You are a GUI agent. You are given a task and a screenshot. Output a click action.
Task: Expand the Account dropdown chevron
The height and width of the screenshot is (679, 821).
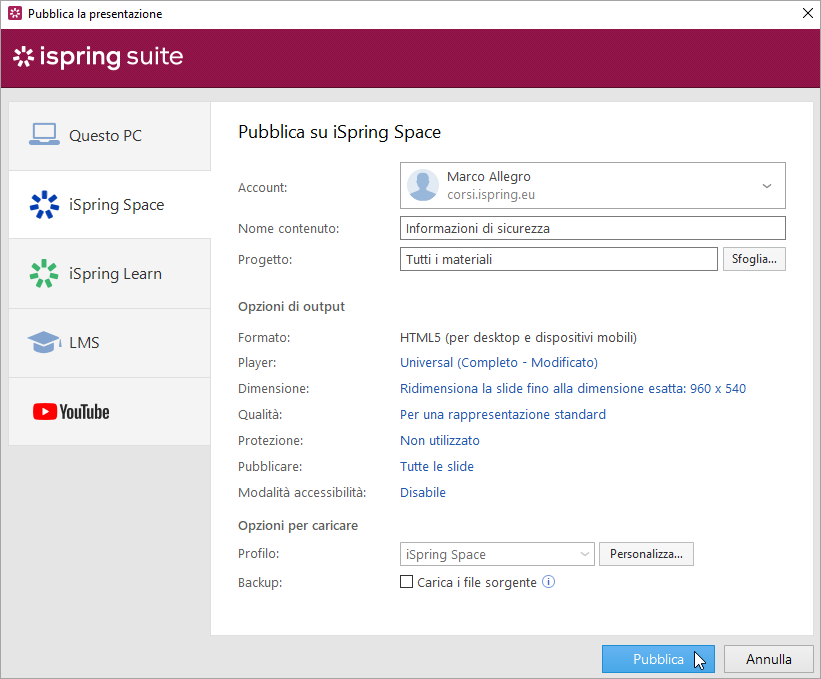(767, 186)
